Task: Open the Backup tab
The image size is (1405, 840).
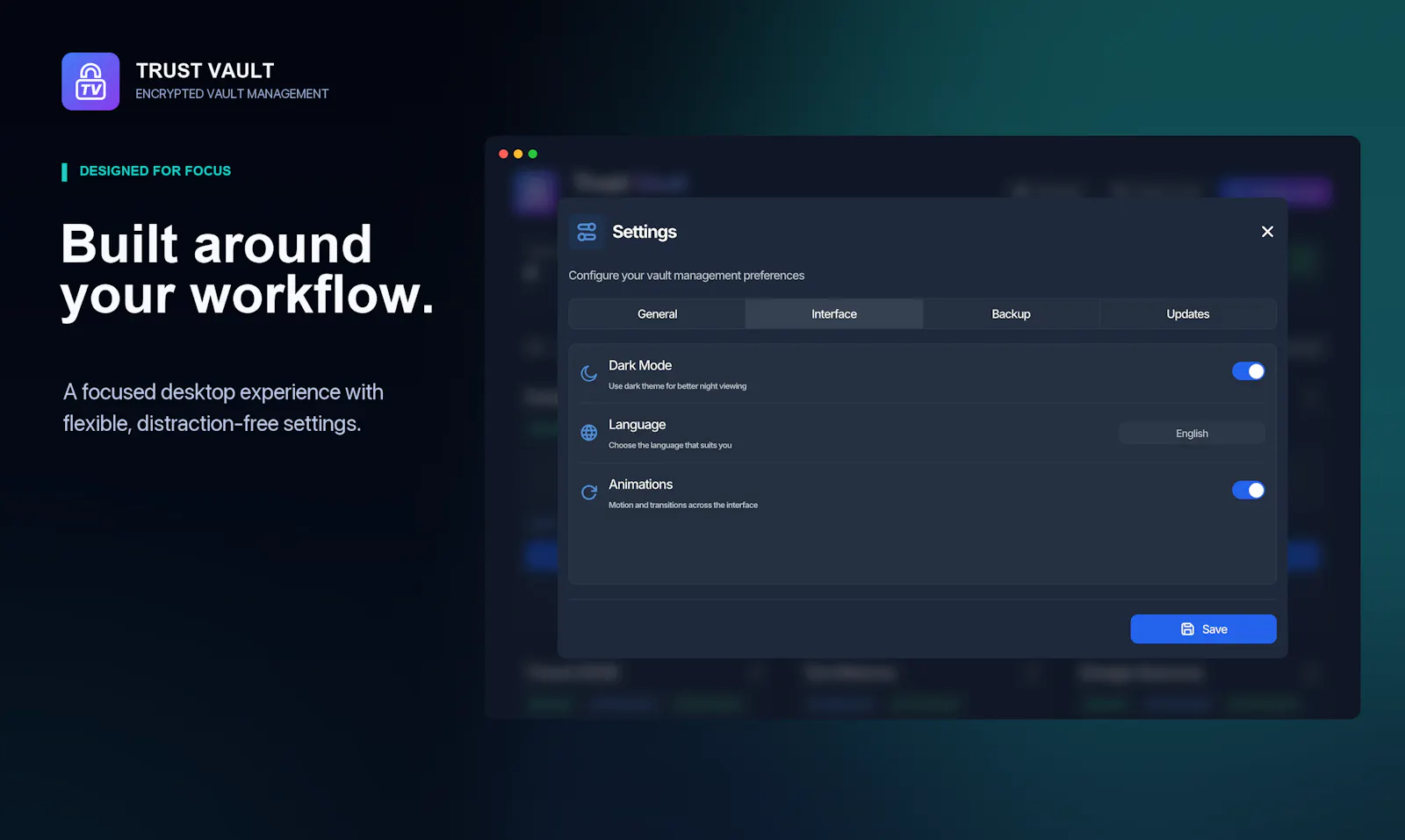Action: (x=1011, y=314)
